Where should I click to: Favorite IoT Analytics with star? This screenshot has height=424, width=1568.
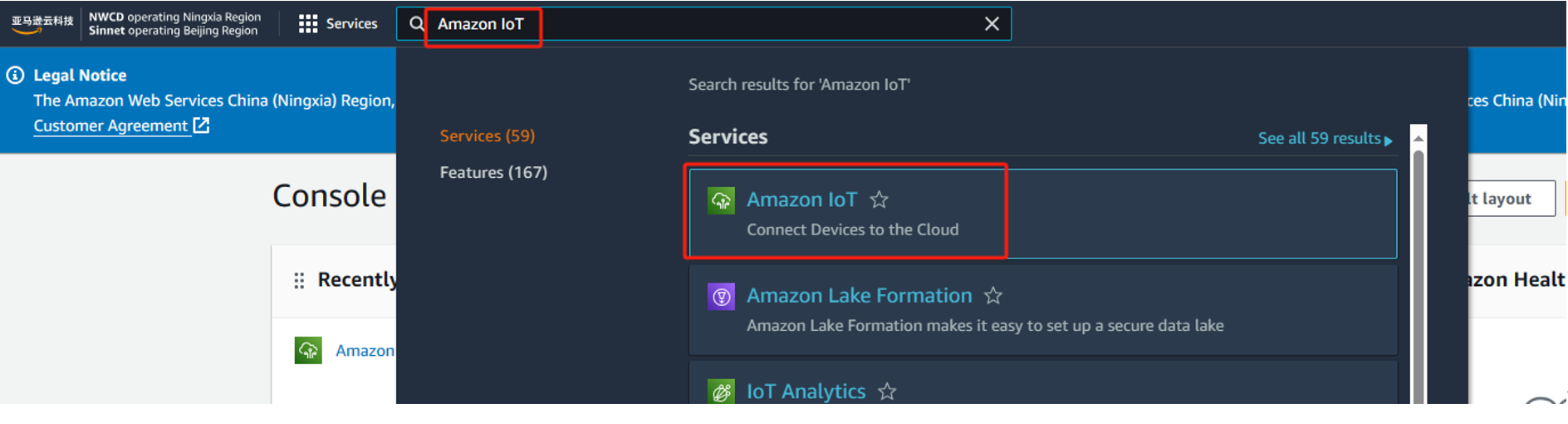click(887, 391)
